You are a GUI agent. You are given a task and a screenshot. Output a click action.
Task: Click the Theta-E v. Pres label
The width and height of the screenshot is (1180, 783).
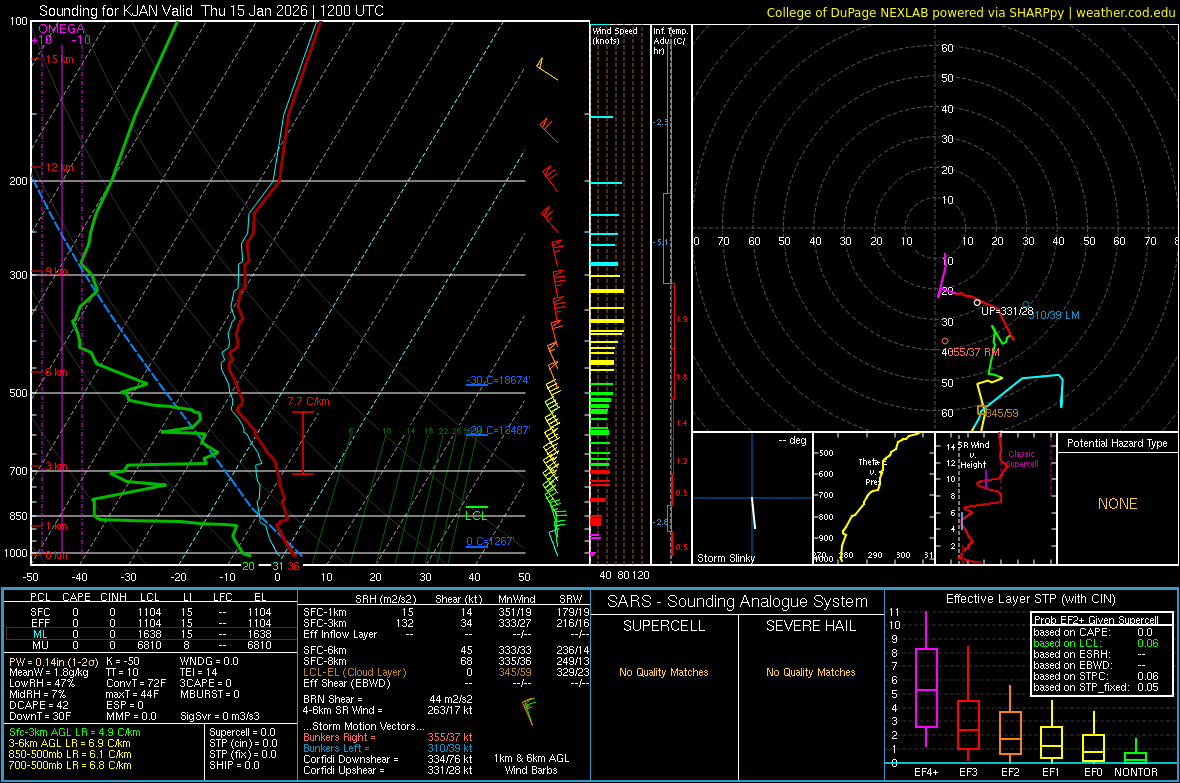[x=872, y=471]
